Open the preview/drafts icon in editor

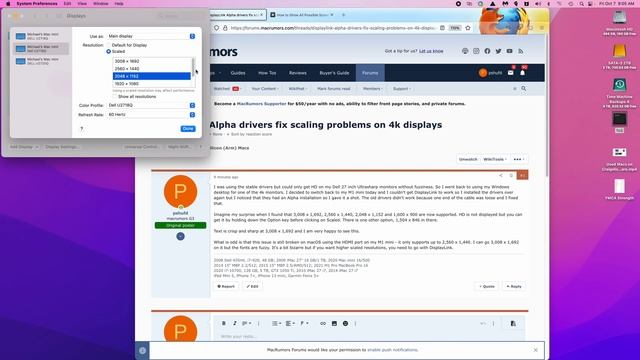(x=513, y=323)
